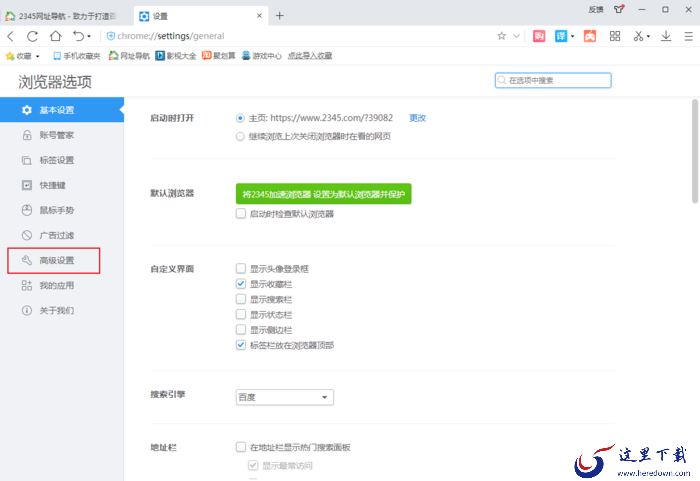Click the block icon for 广告过滤
700x481 pixels.
pos(27,235)
